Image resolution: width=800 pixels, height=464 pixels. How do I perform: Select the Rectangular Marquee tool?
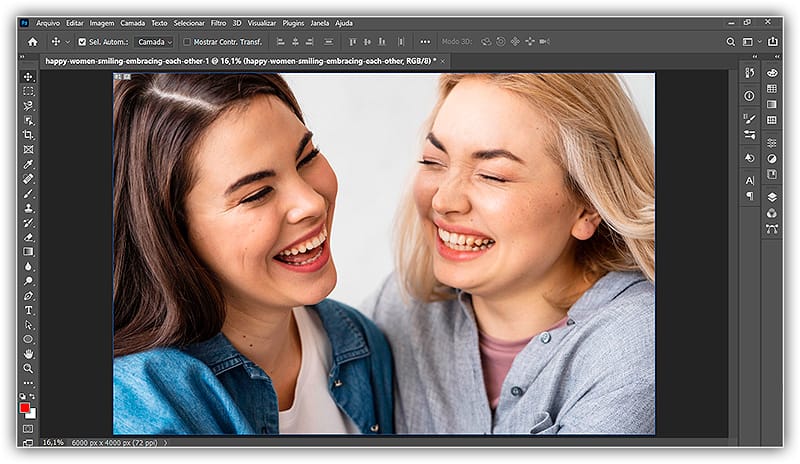28,91
